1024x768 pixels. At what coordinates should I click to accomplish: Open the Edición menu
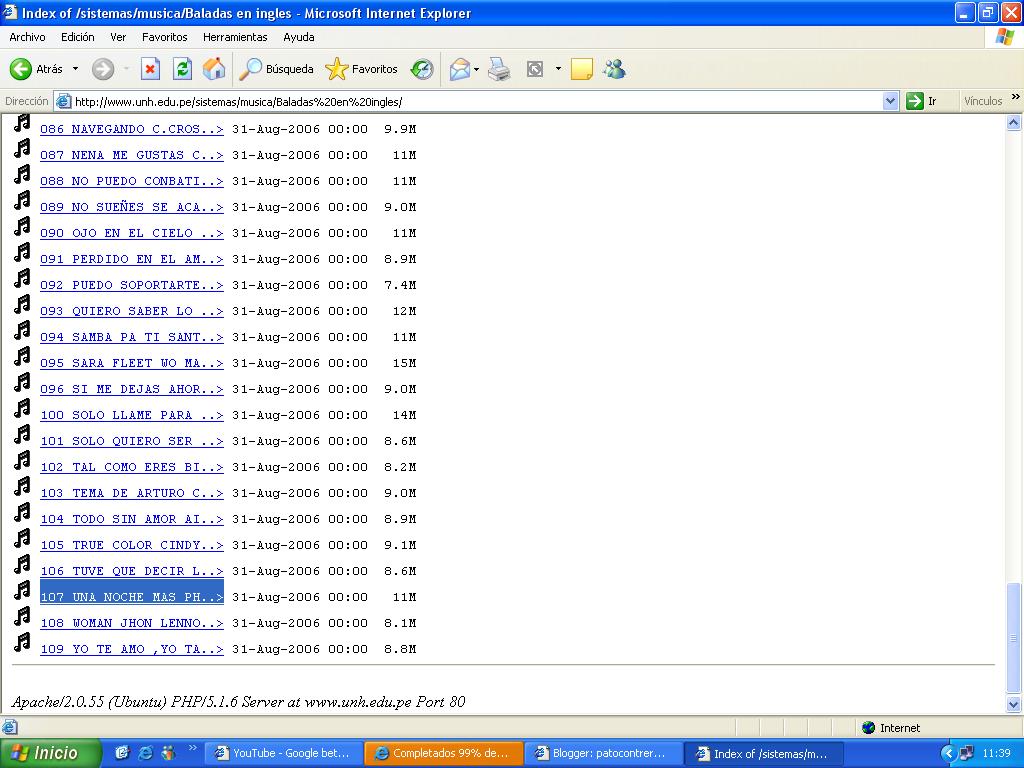pyautogui.click(x=78, y=37)
